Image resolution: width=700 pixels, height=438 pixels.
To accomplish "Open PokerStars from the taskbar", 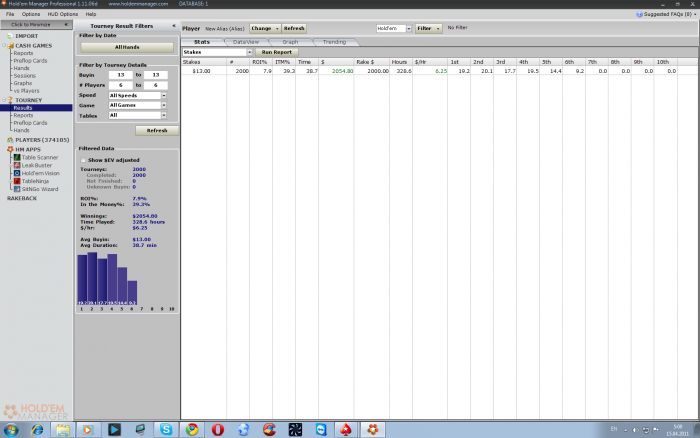I will (346, 430).
